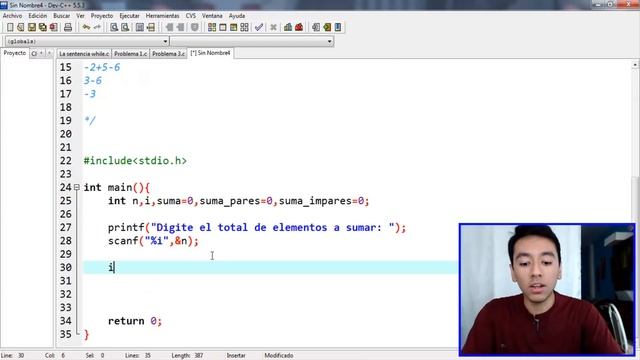
Task: Open the Ejecutar menu
Action: 129,16
